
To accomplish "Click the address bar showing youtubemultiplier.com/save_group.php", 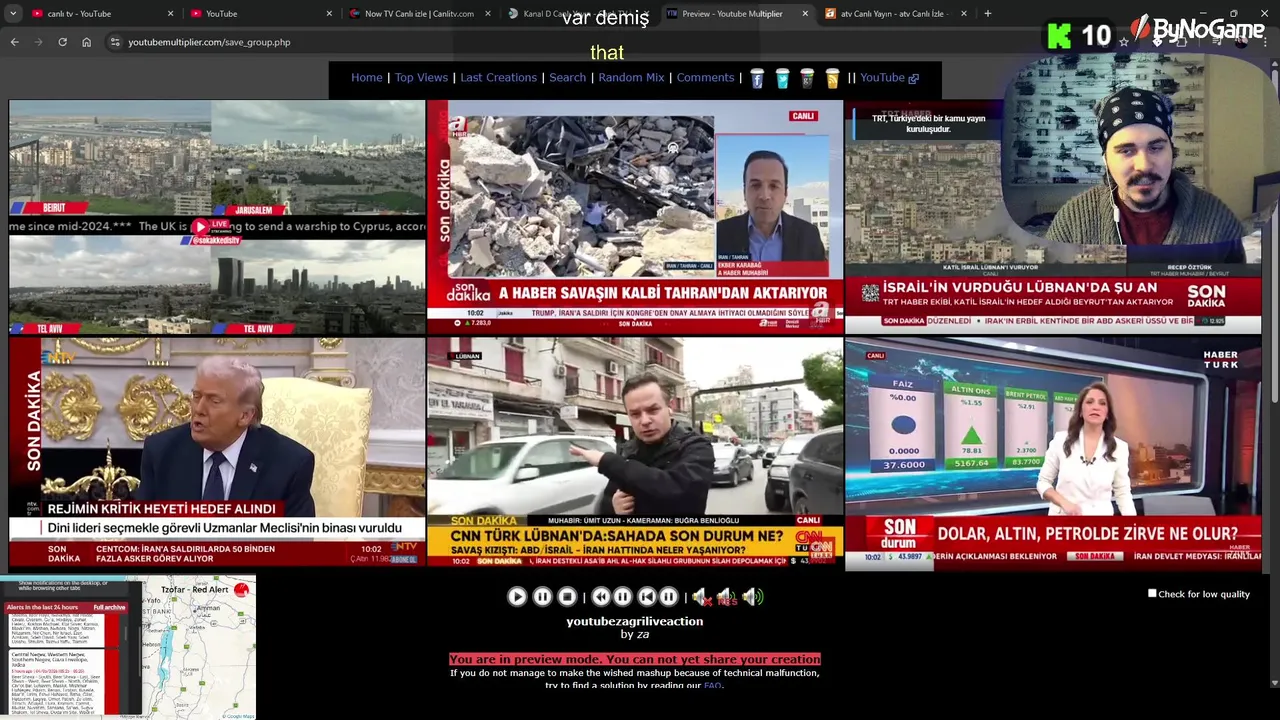I will 209,42.
